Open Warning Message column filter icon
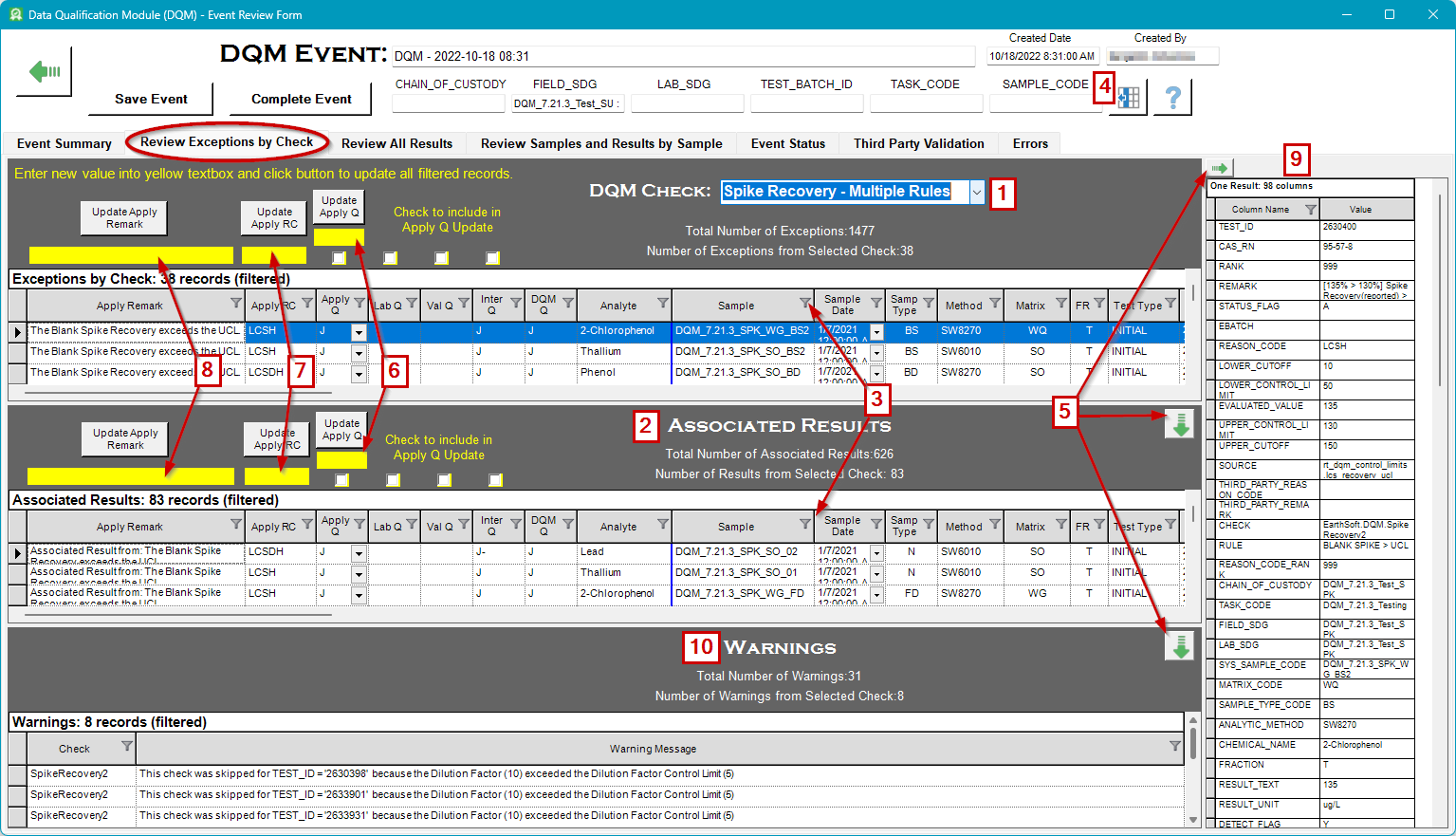The height and width of the screenshot is (836, 1456). 1175,746
